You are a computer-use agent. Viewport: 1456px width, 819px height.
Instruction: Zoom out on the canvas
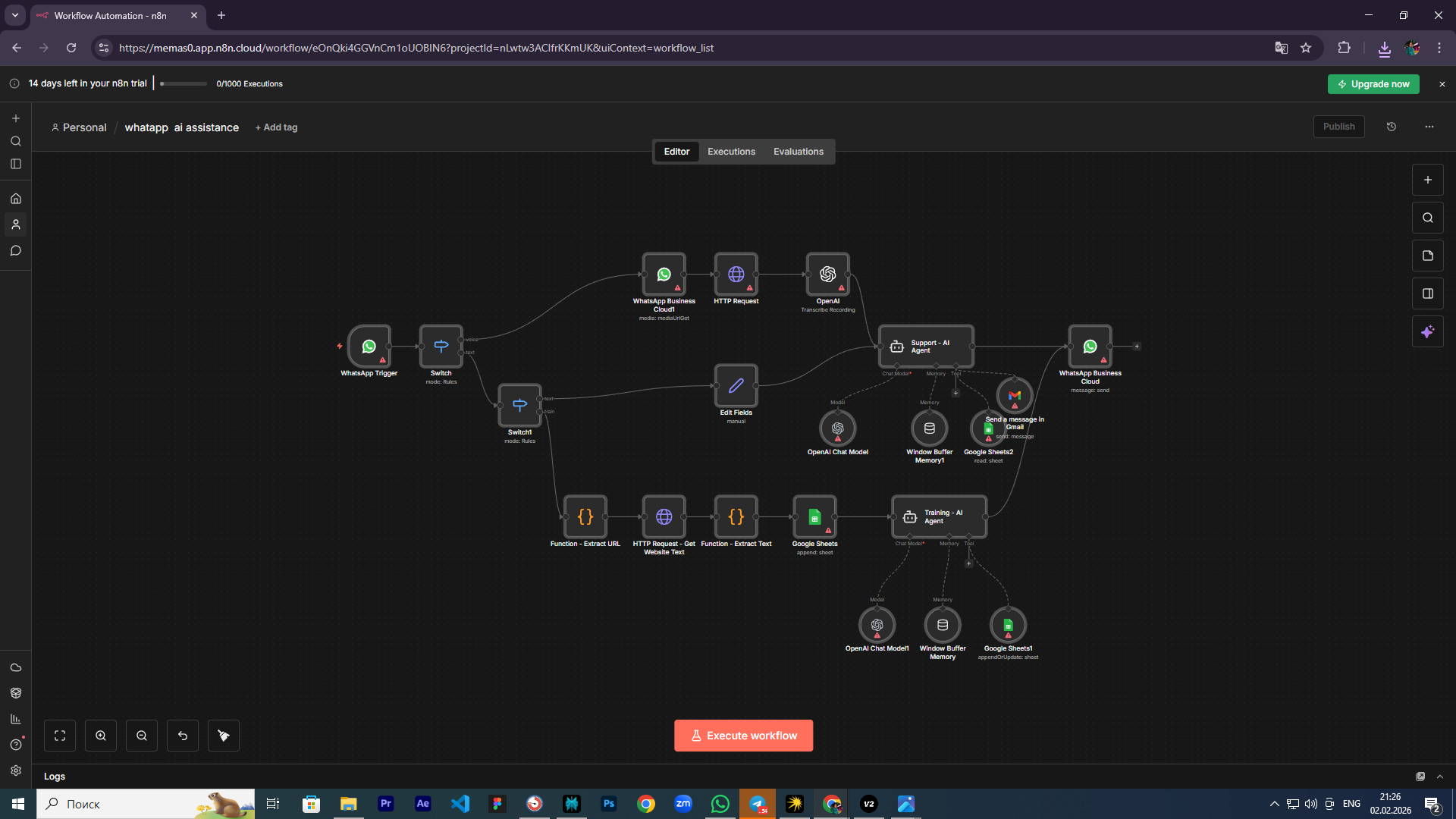click(142, 736)
